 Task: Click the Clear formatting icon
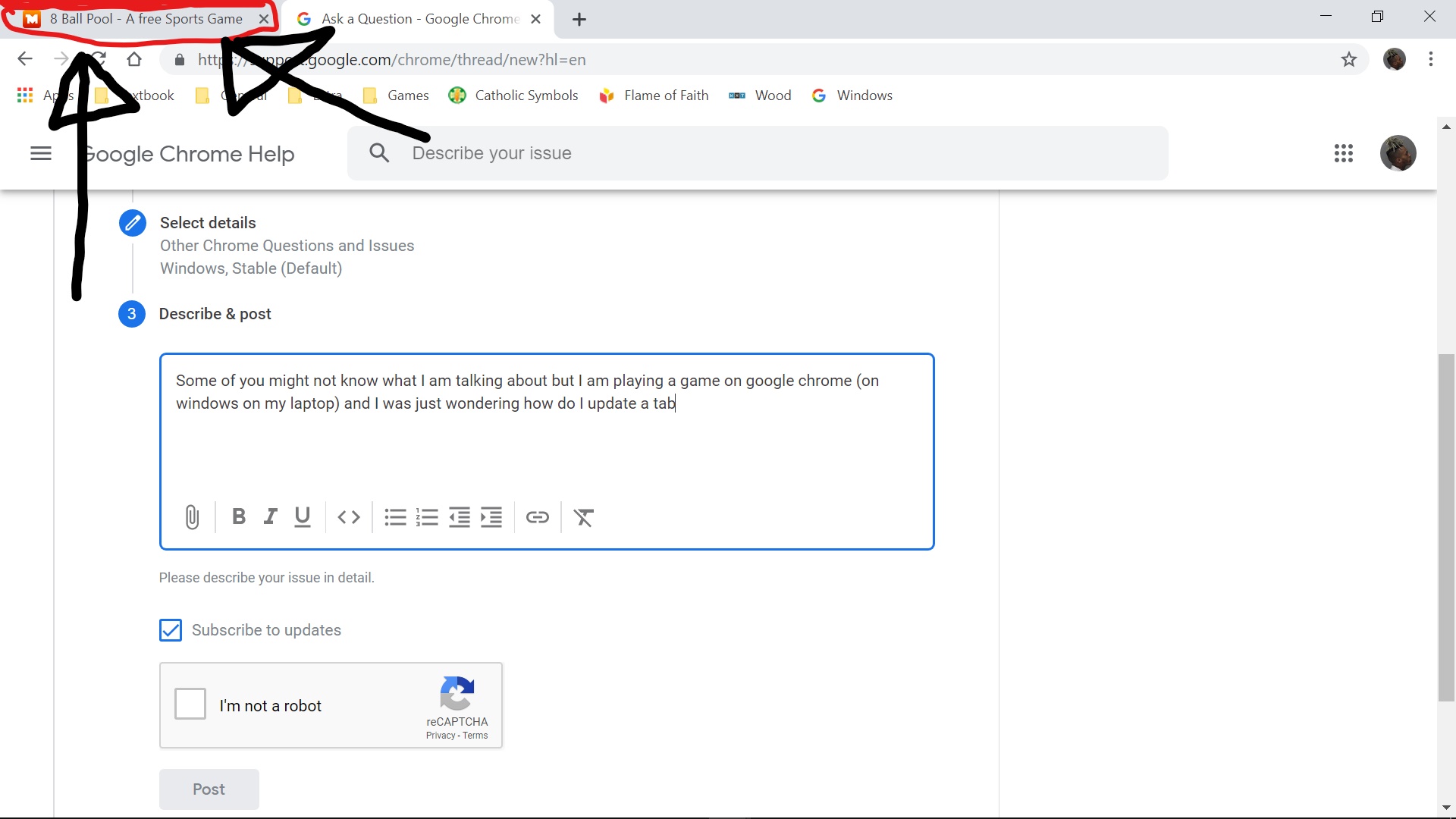pyautogui.click(x=584, y=517)
